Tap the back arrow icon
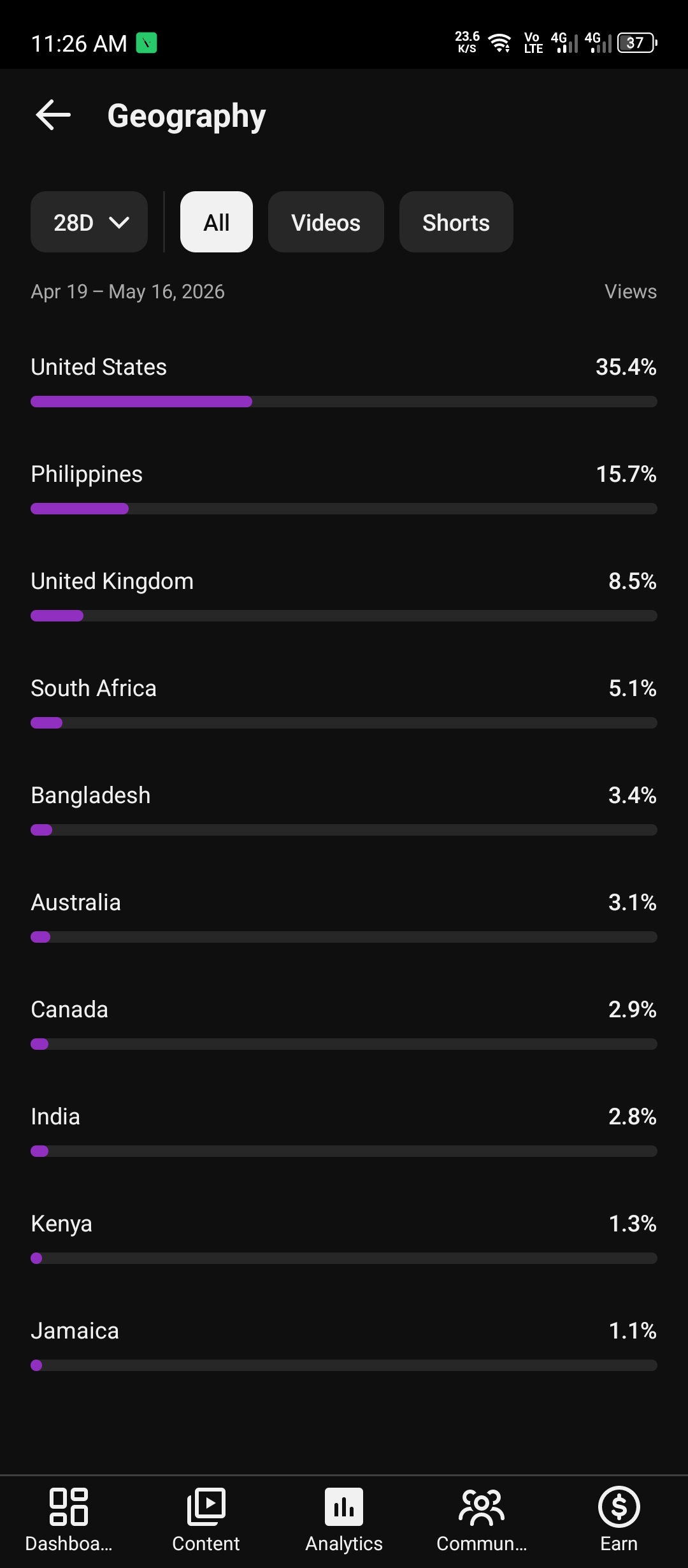The height and width of the screenshot is (1568, 688). click(x=53, y=115)
